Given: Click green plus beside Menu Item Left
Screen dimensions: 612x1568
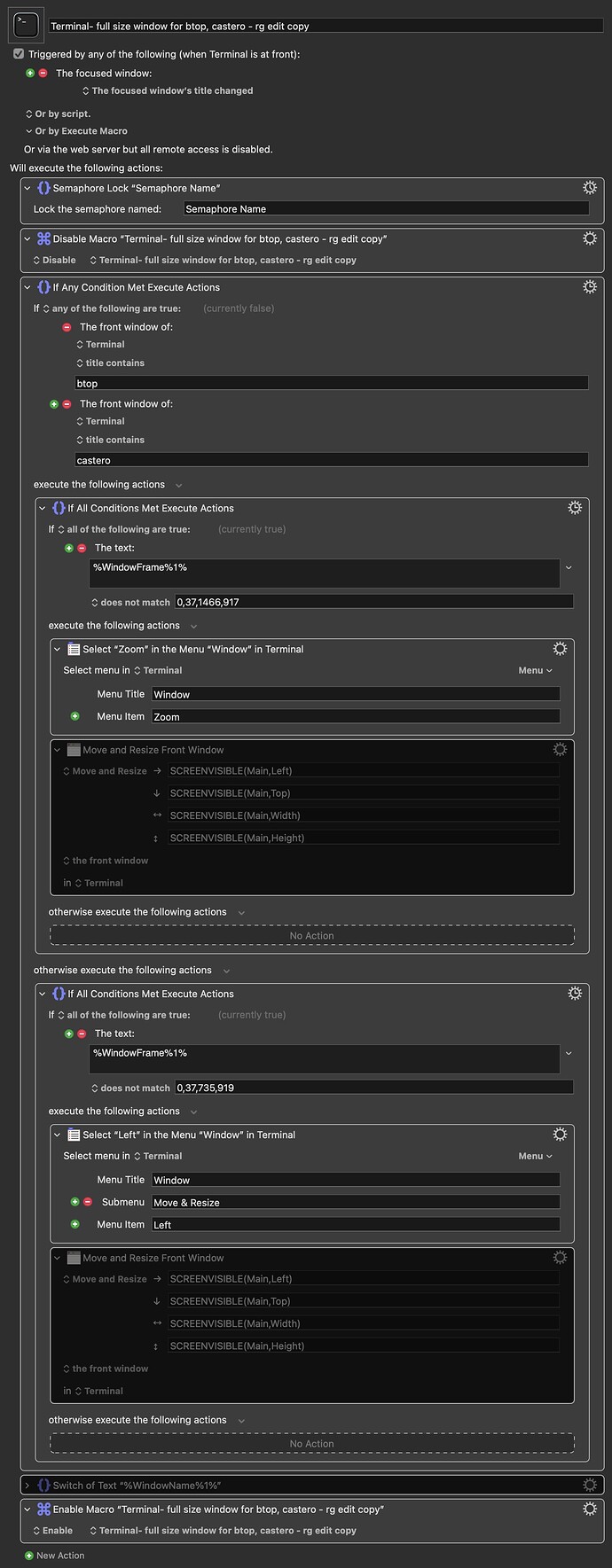Looking at the screenshot, I should click(75, 1224).
